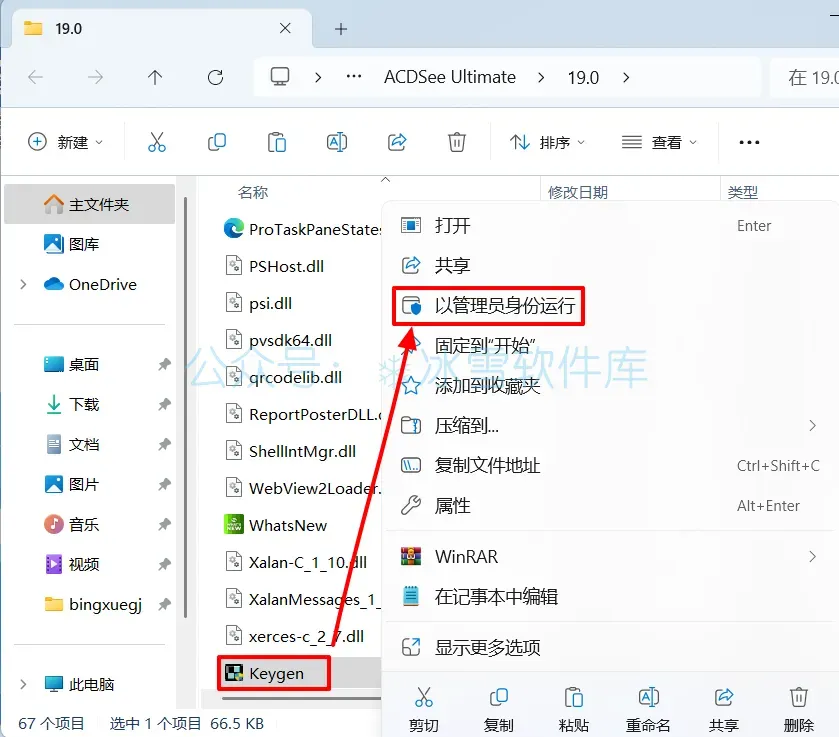The height and width of the screenshot is (737, 839).
Task: Sort by 名称 column header
Action: [x=253, y=192]
